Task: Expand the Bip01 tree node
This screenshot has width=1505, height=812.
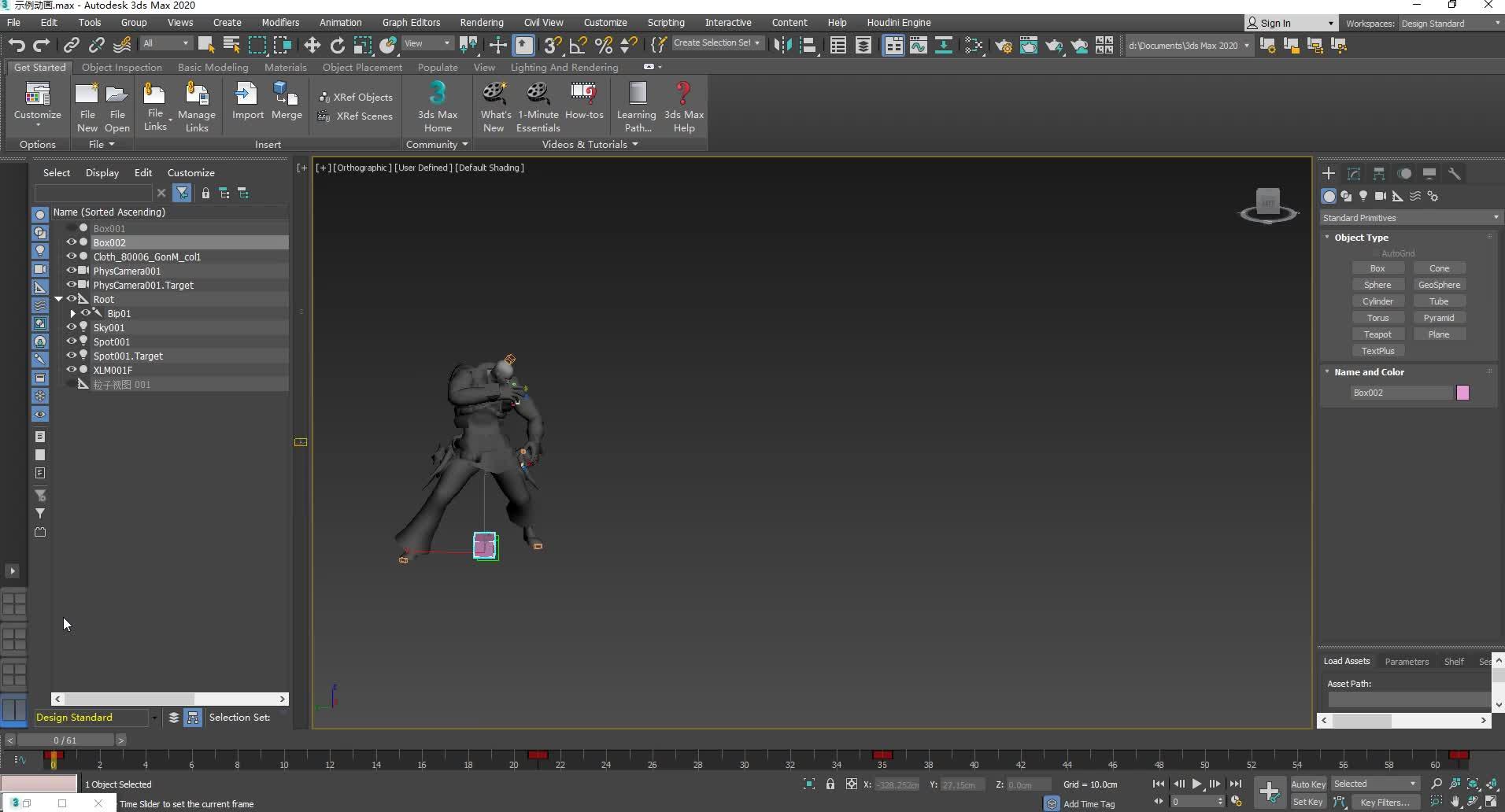Action: [73, 313]
